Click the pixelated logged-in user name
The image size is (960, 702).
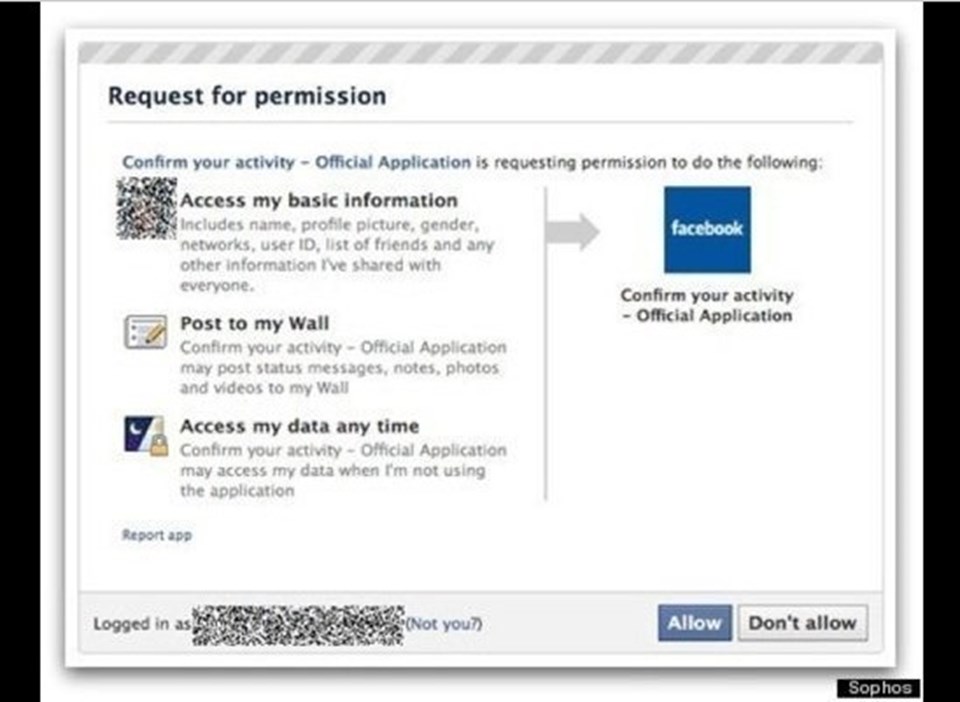(298, 625)
